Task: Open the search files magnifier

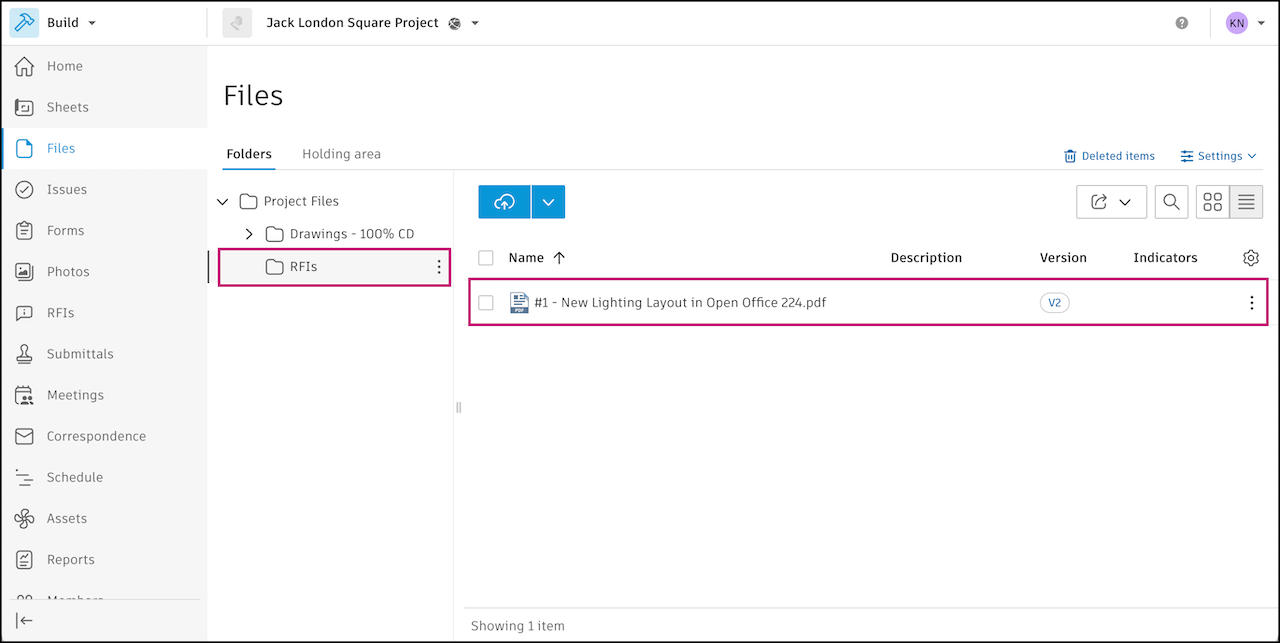Action: [1171, 202]
